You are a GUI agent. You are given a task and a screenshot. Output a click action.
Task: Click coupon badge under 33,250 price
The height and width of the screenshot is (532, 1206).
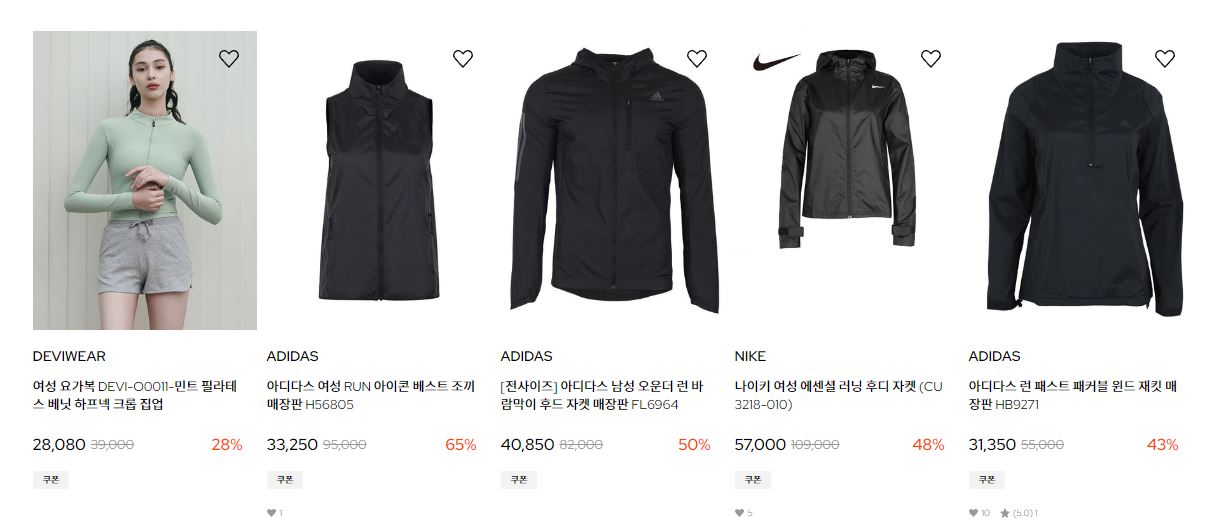(x=285, y=480)
